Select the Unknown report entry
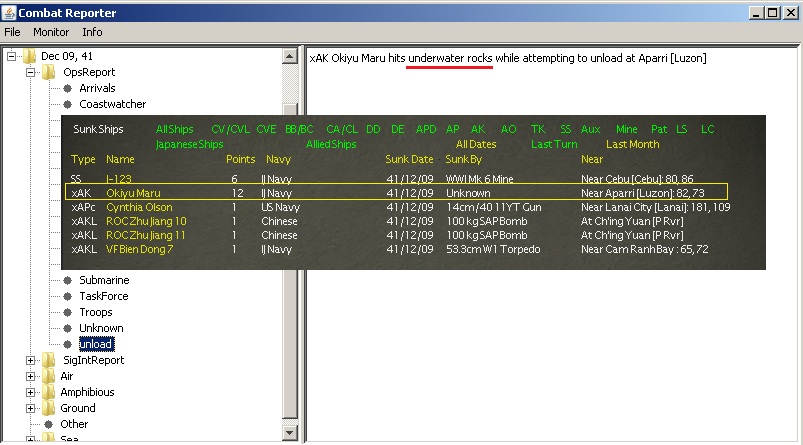Screen dimensions: 803x445 (x=101, y=328)
